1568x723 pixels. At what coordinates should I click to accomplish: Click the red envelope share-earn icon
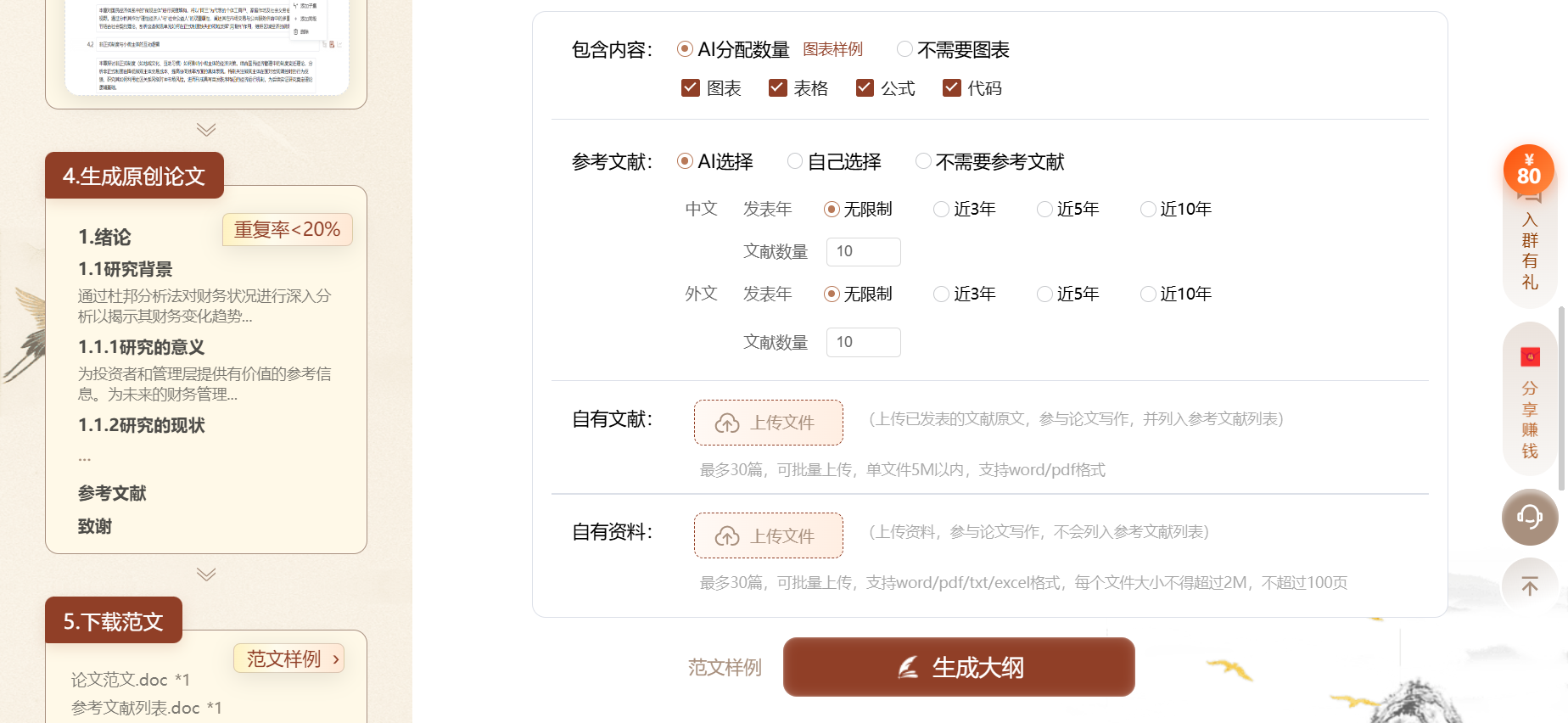click(x=1530, y=357)
